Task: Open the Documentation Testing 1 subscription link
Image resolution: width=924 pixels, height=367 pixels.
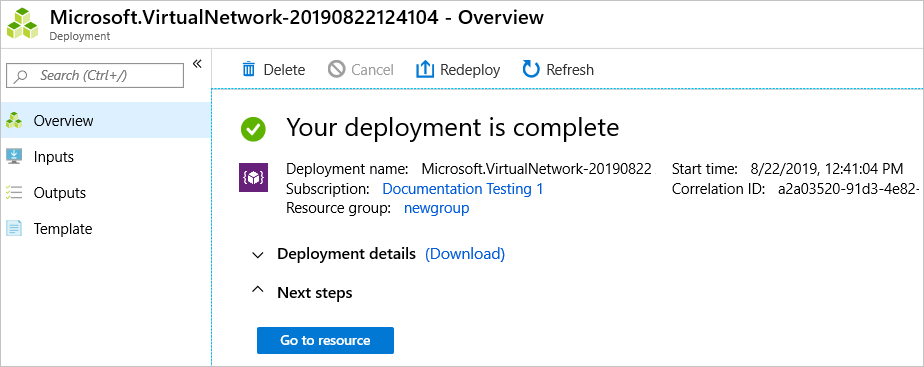Action: pyautogui.click(x=463, y=189)
